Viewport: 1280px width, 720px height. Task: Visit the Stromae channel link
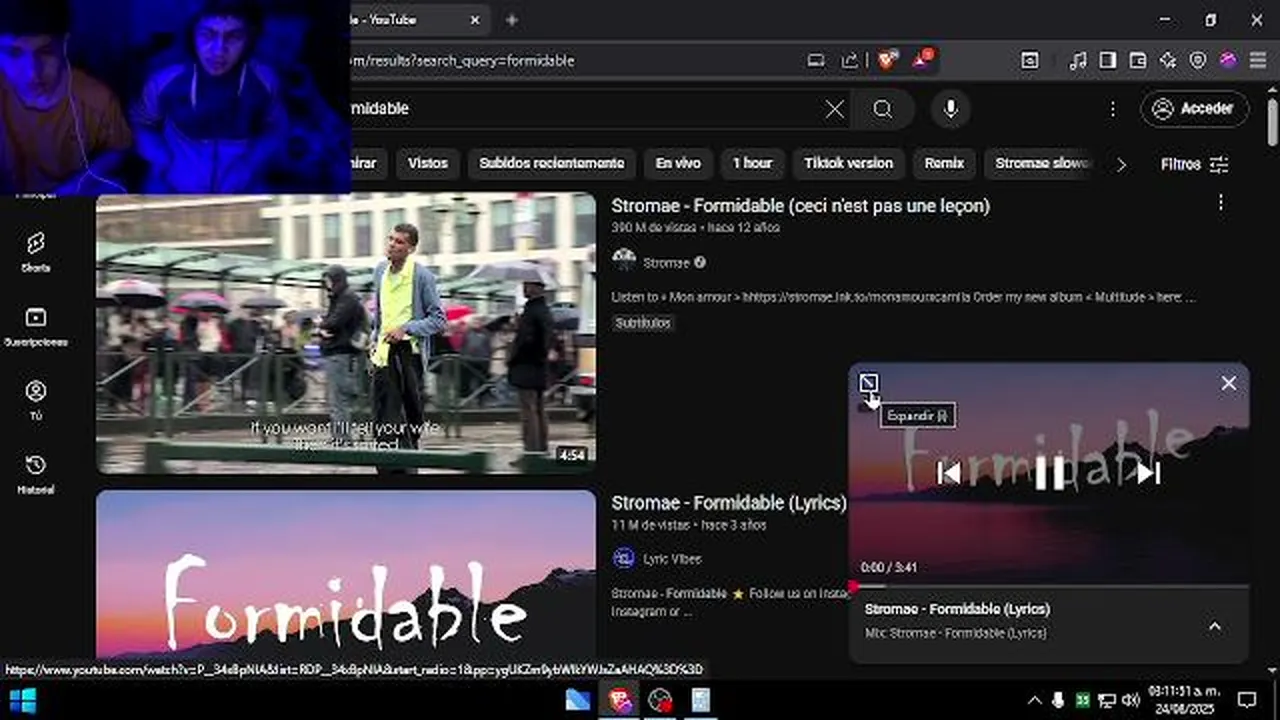point(666,263)
